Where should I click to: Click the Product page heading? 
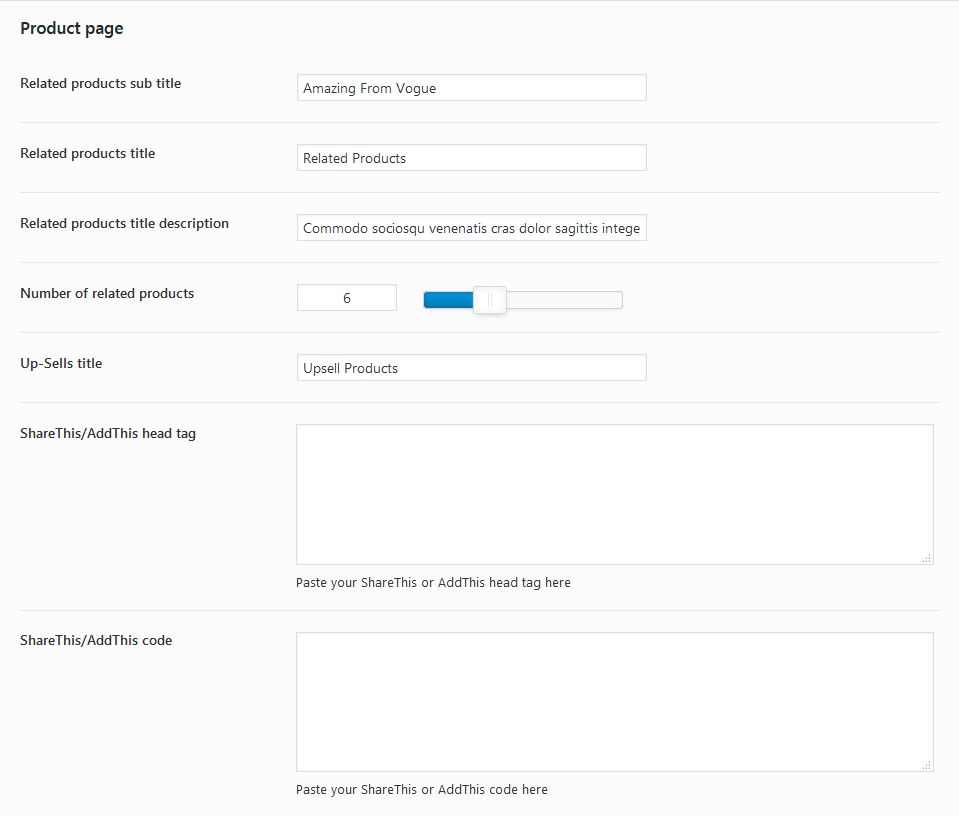(72, 28)
